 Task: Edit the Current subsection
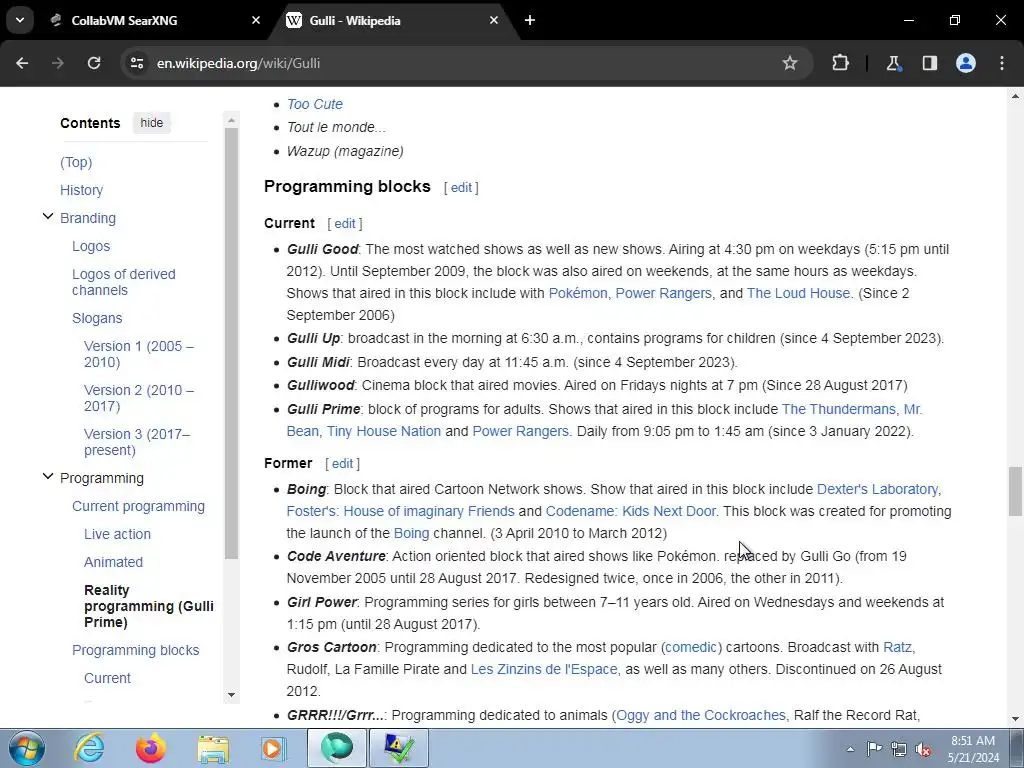point(345,223)
